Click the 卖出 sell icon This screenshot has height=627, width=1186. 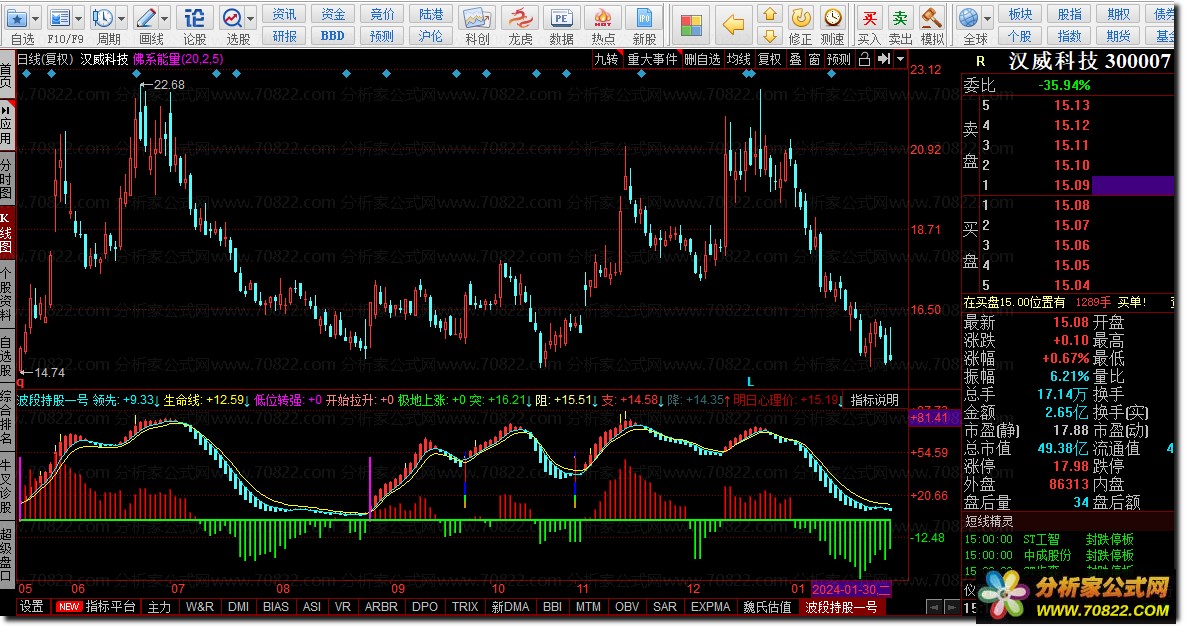[900, 17]
